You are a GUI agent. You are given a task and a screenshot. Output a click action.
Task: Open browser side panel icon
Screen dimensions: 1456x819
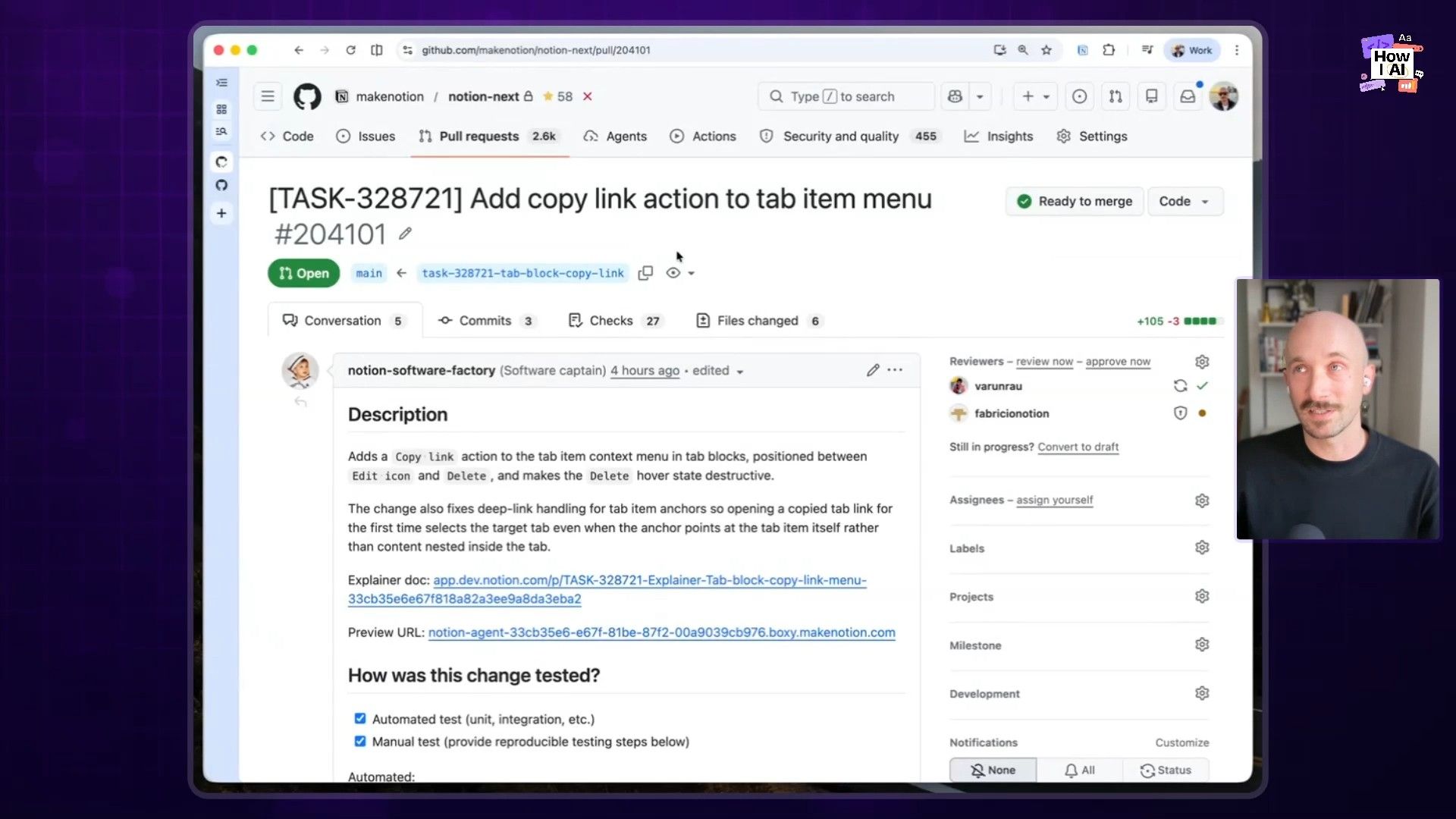tap(377, 50)
